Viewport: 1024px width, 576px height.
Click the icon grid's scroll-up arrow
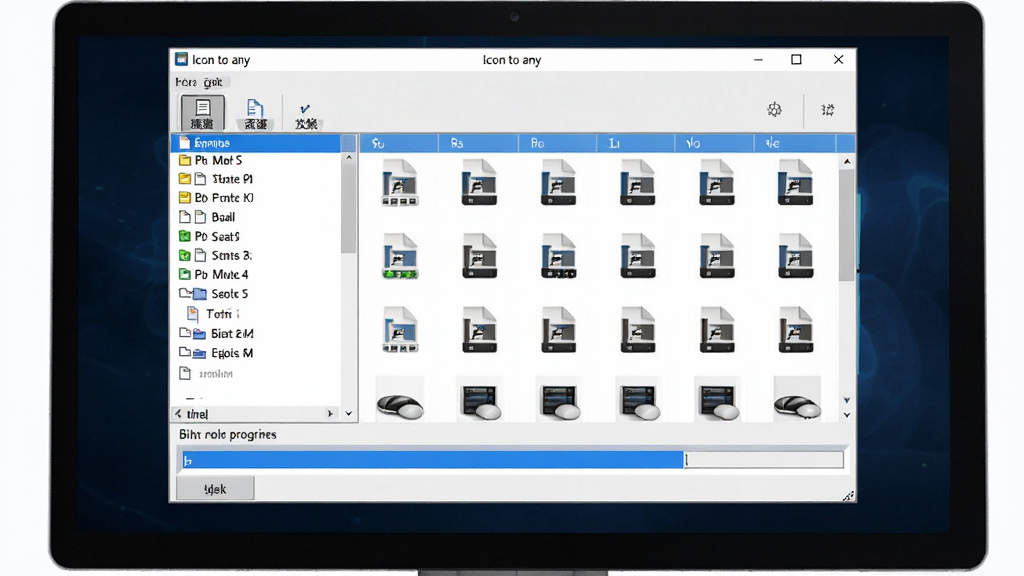(847, 161)
